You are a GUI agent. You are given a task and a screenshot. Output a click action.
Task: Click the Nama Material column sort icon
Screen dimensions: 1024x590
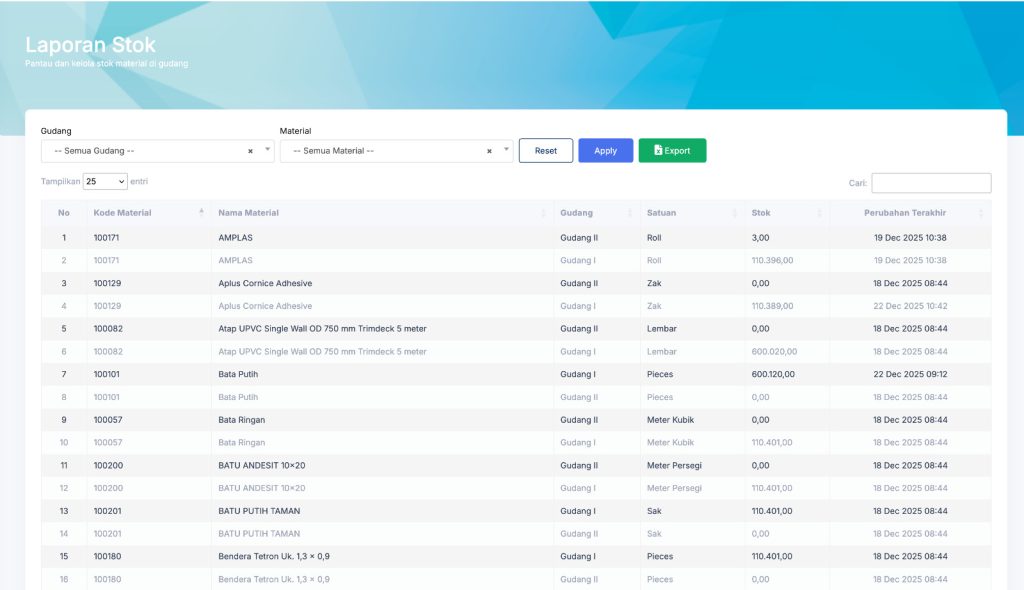[543, 213]
